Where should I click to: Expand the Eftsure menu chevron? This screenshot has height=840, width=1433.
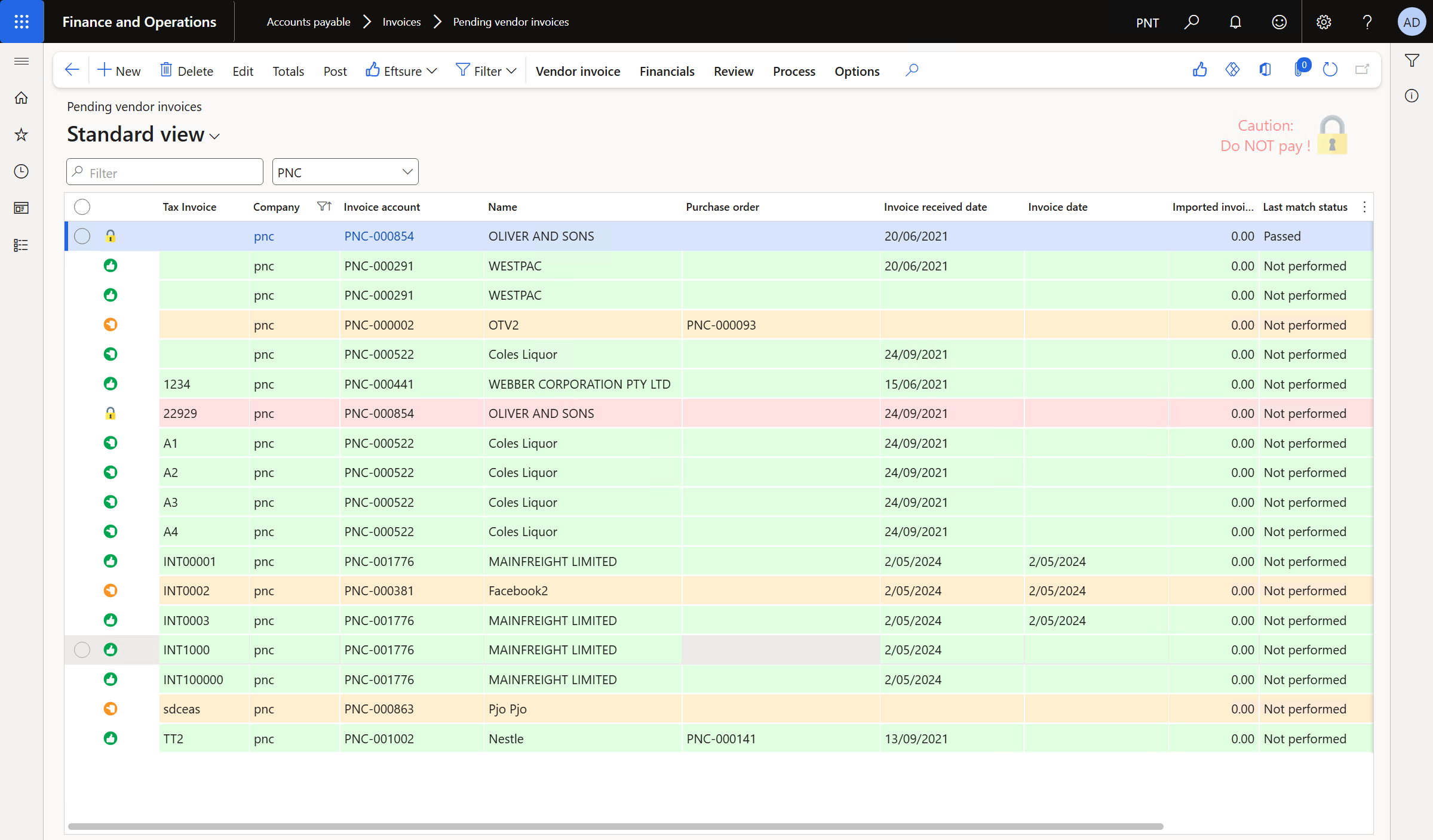pyautogui.click(x=433, y=70)
